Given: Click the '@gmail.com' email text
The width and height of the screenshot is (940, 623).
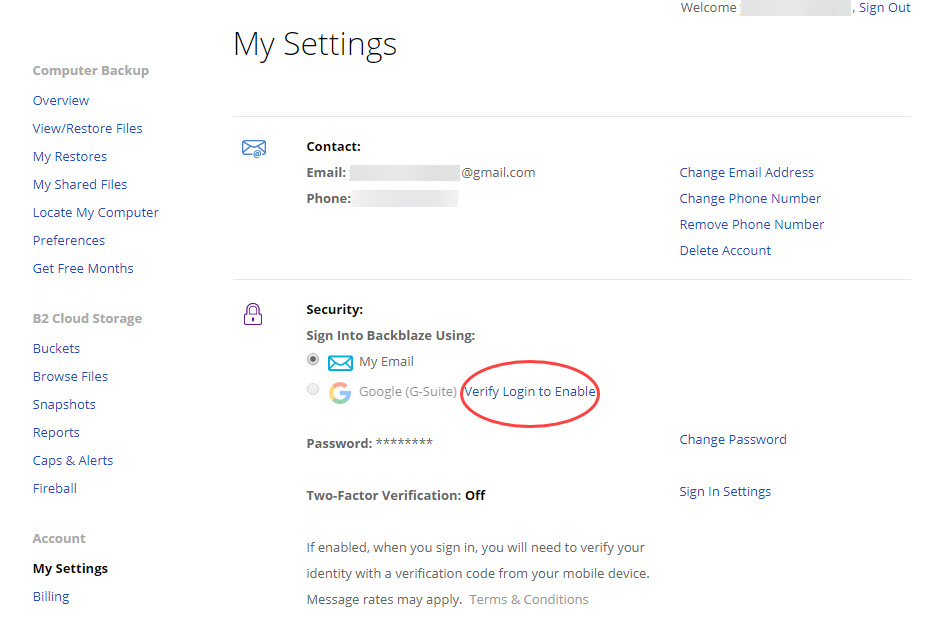Looking at the screenshot, I should point(498,173).
